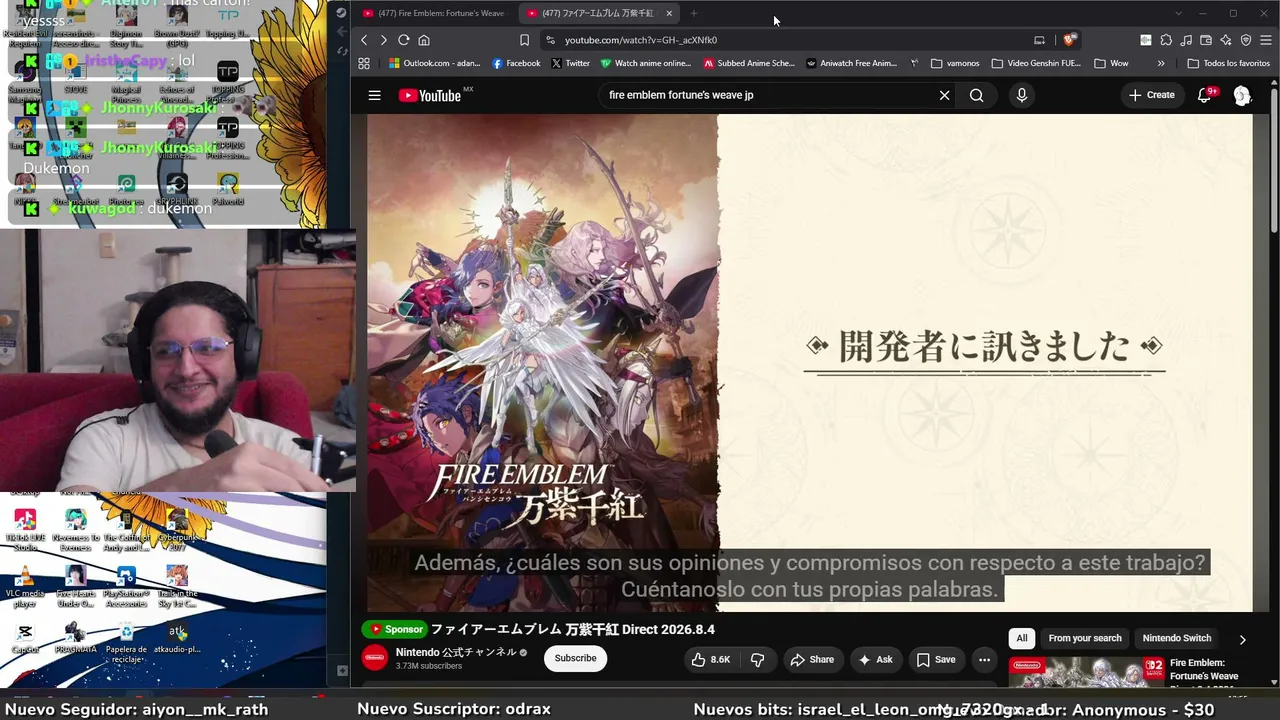Share this video
The width and height of the screenshot is (1280, 720).
click(x=812, y=660)
